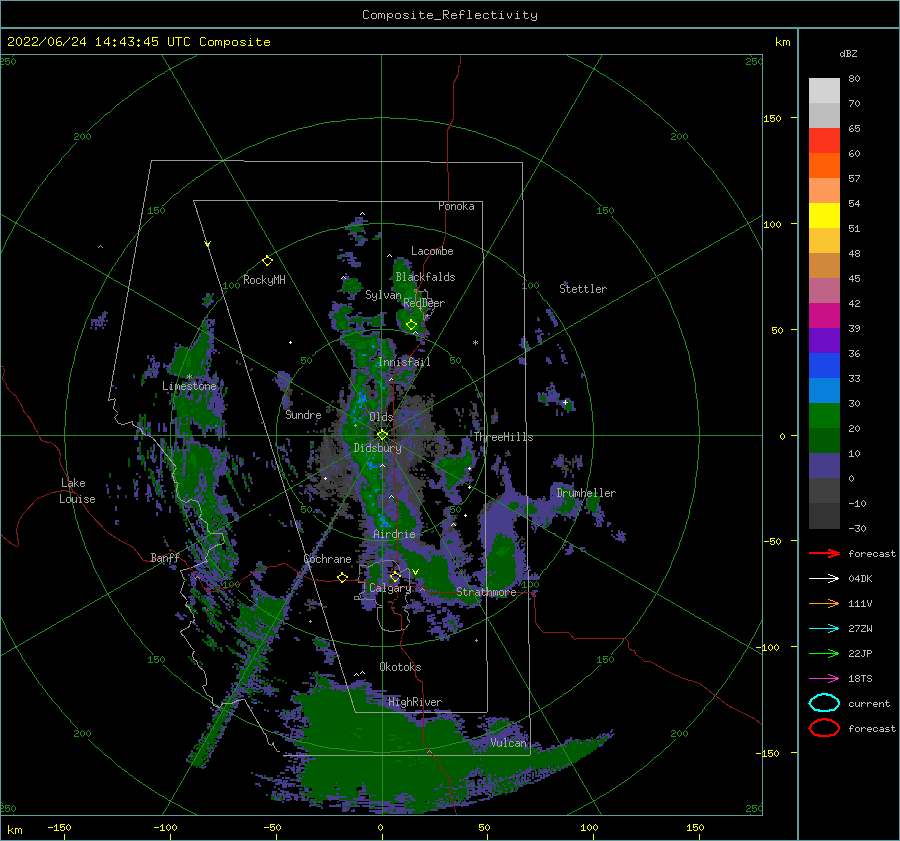Click the magenta 18TS arrow icon
The height and width of the screenshot is (841, 900).
pos(824,679)
